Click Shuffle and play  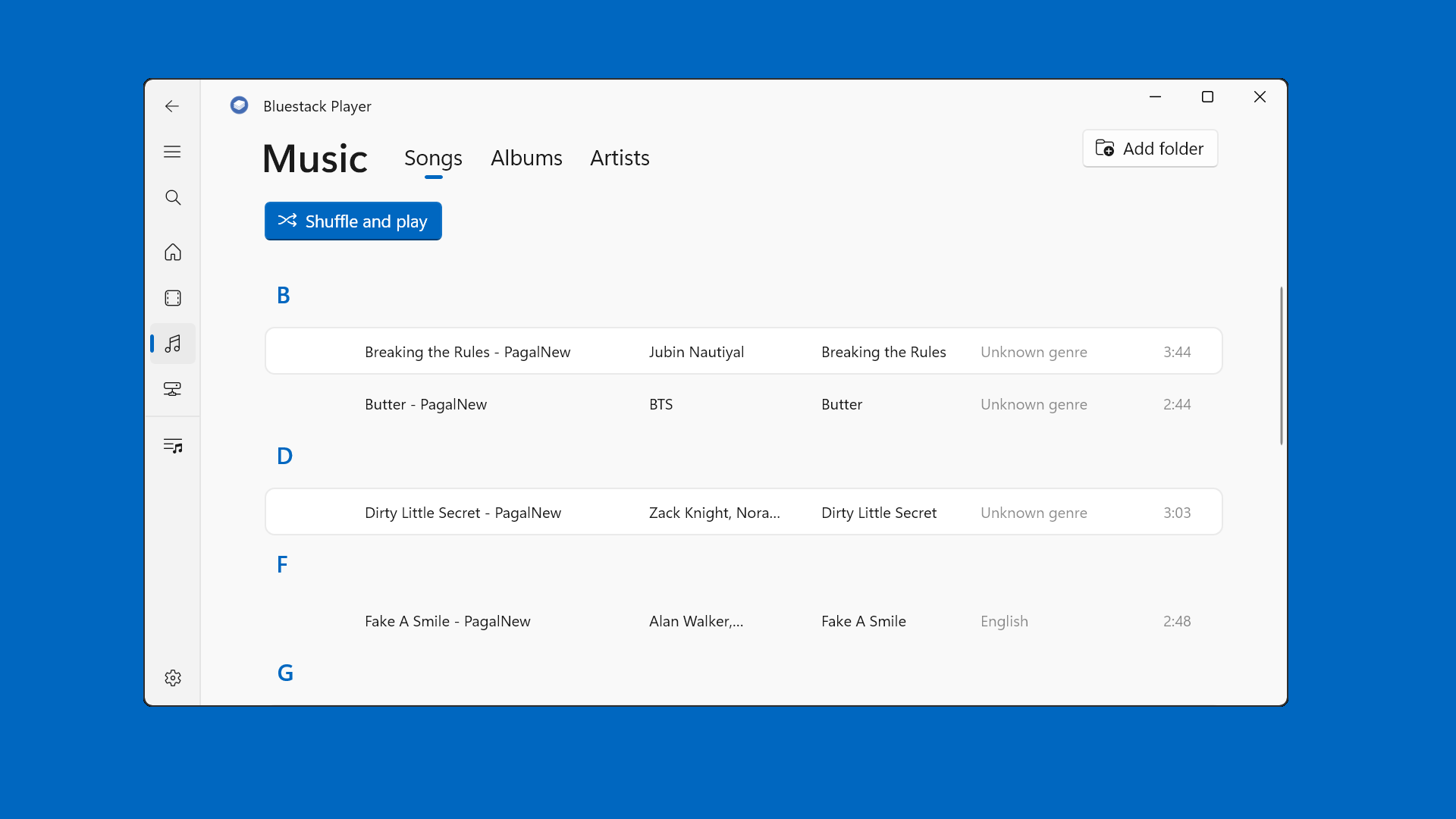click(x=353, y=221)
